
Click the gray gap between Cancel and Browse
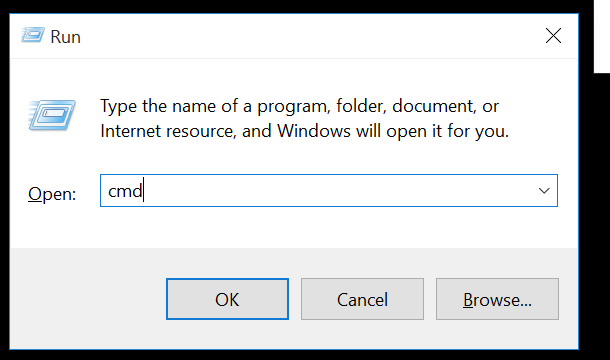[x=430, y=299]
